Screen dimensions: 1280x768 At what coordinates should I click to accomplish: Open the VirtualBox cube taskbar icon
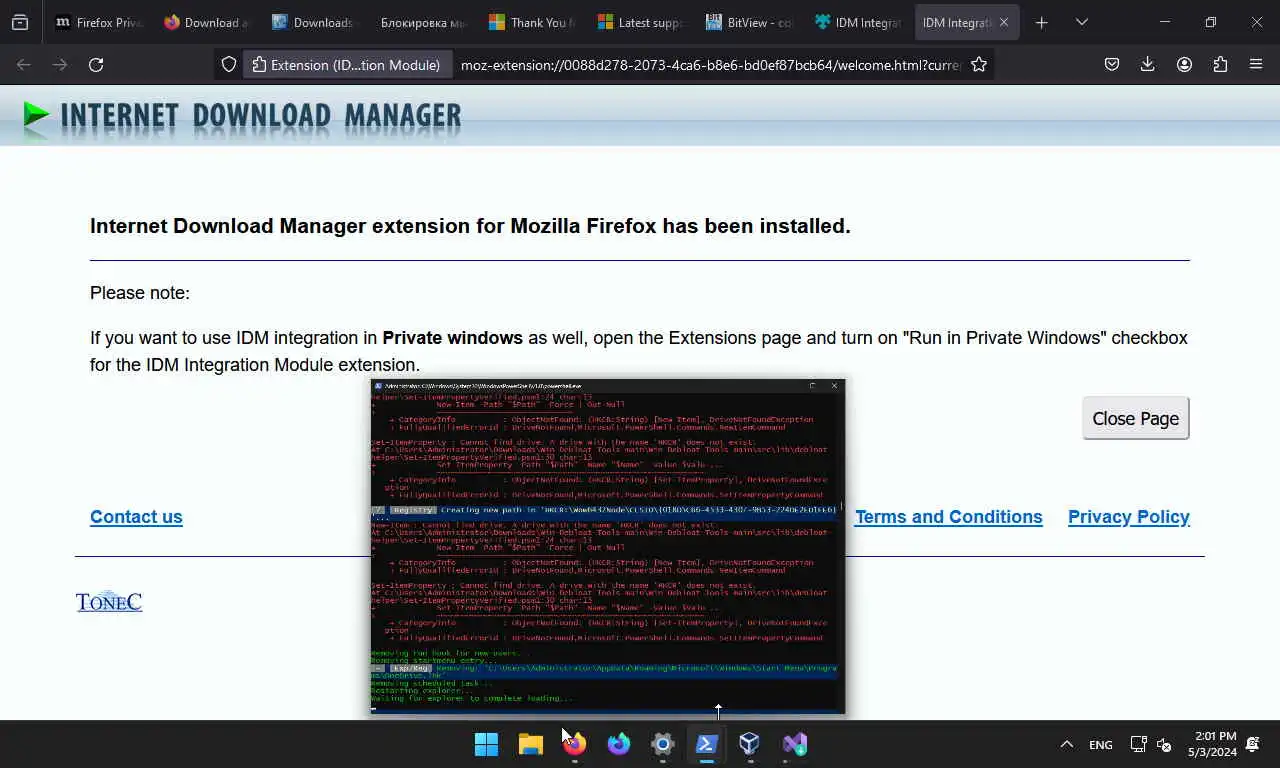750,744
